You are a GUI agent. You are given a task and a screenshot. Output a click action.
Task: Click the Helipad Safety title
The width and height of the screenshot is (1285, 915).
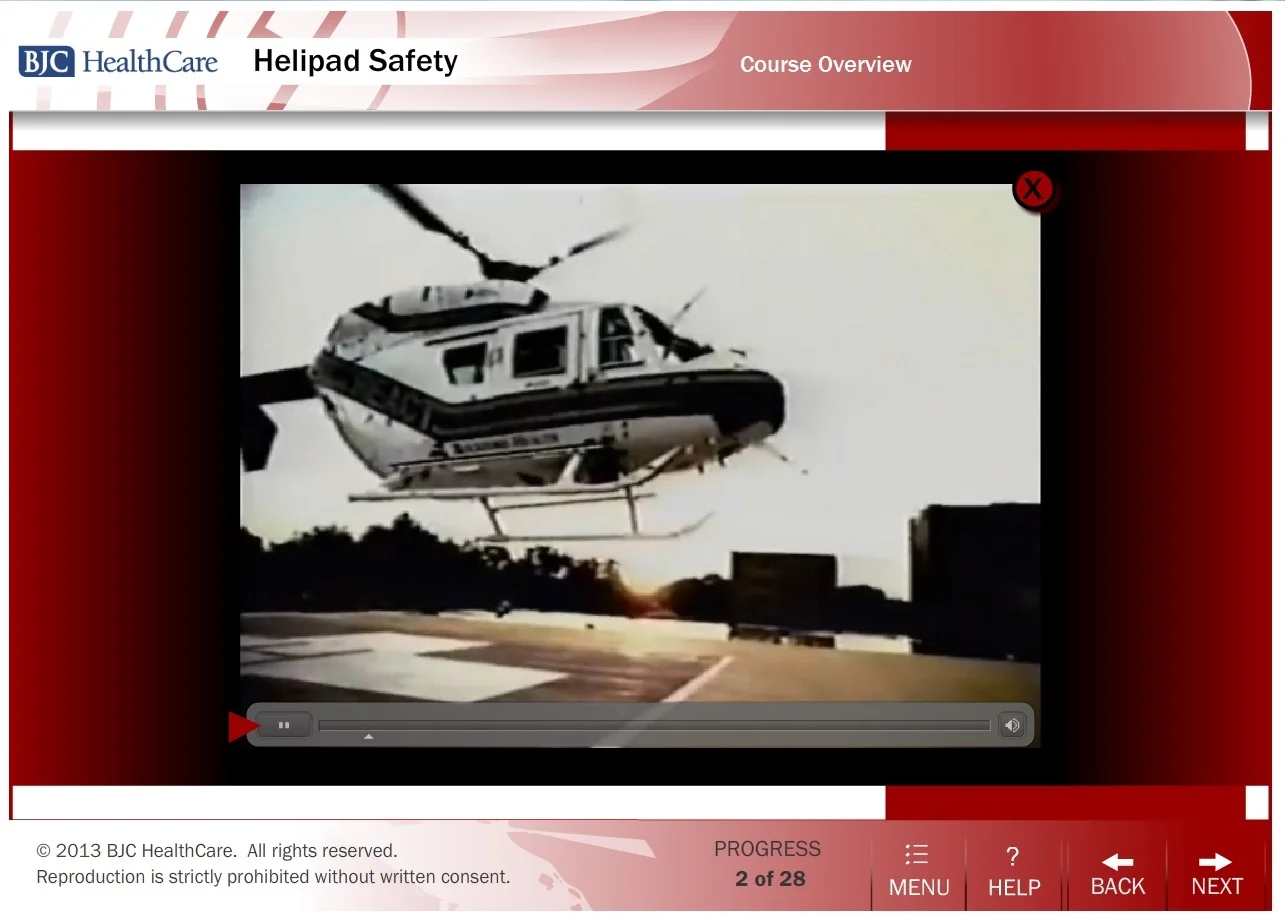pos(355,61)
